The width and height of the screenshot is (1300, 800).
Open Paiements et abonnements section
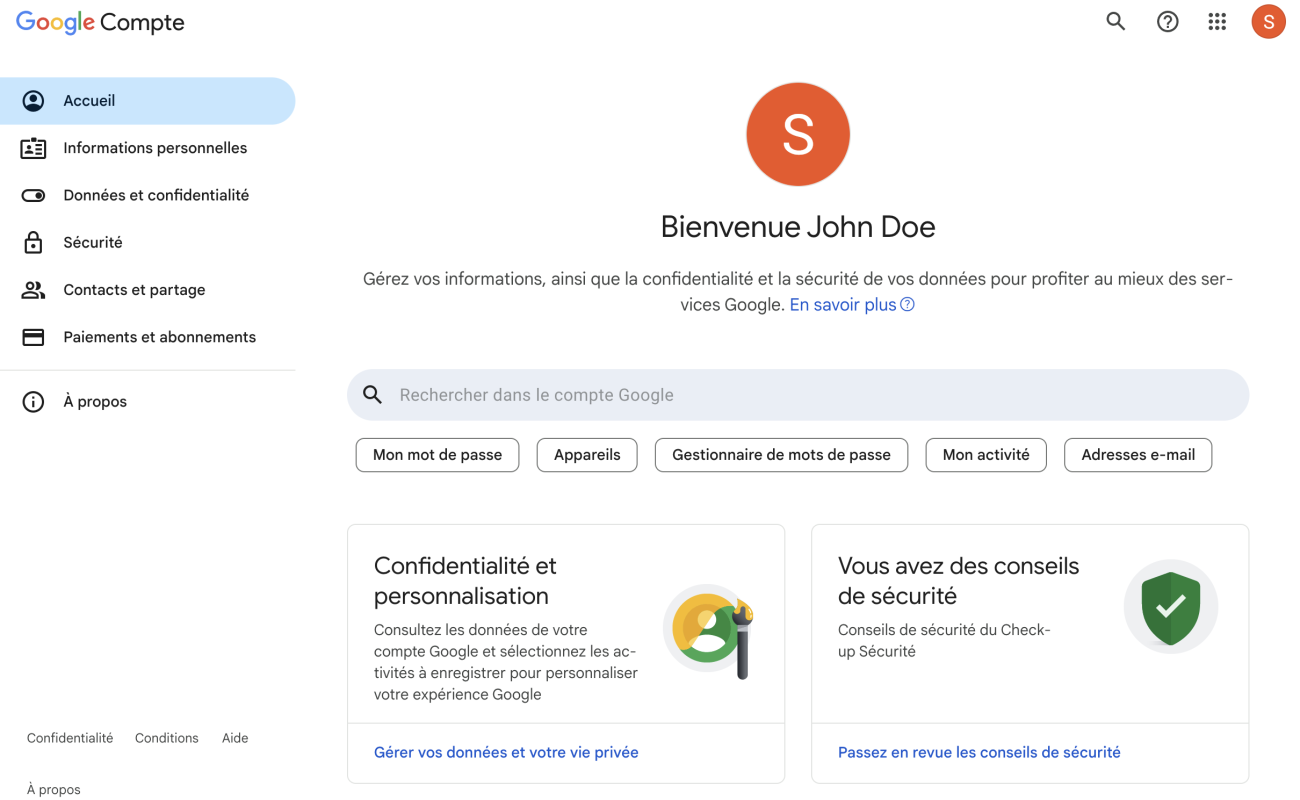click(148, 337)
